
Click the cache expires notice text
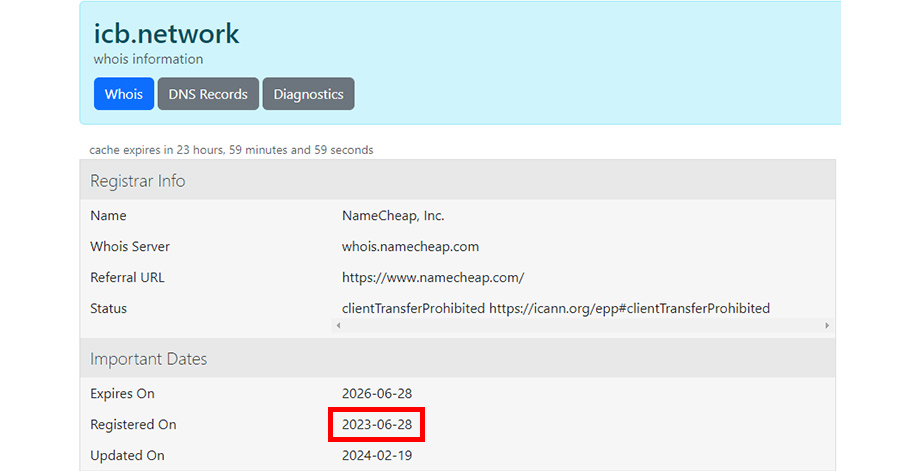click(x=231, y=150)
